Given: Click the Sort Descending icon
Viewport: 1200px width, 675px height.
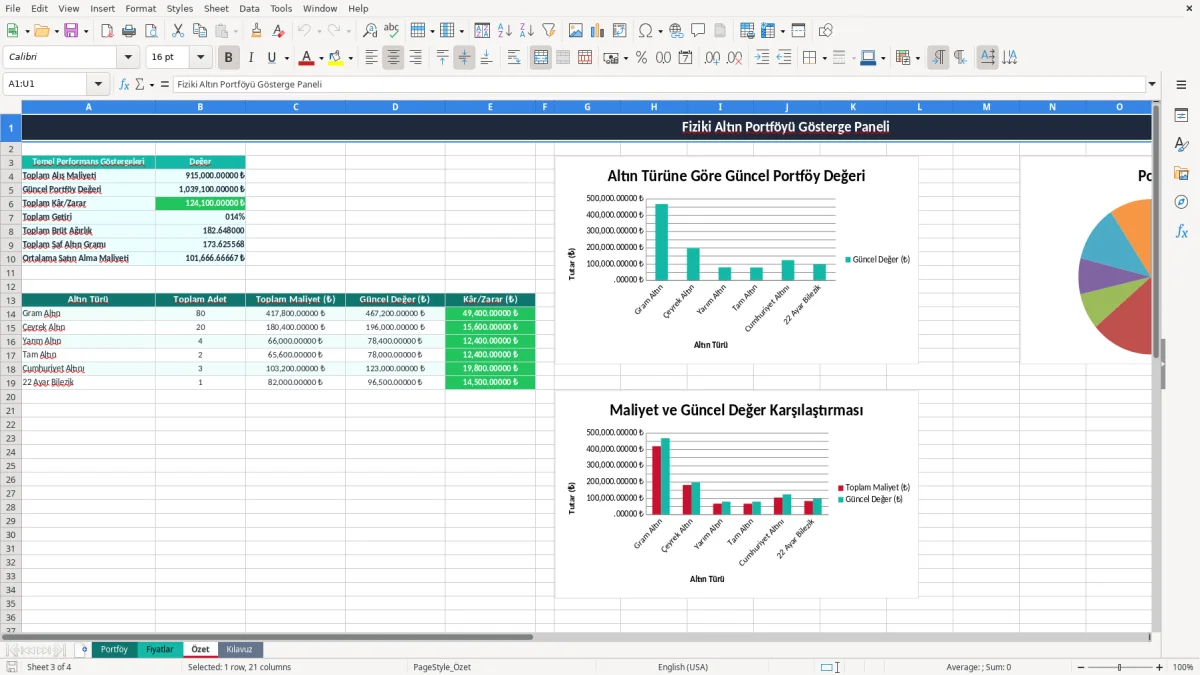Looking at the screenshot, I should [x=527, y=31].
